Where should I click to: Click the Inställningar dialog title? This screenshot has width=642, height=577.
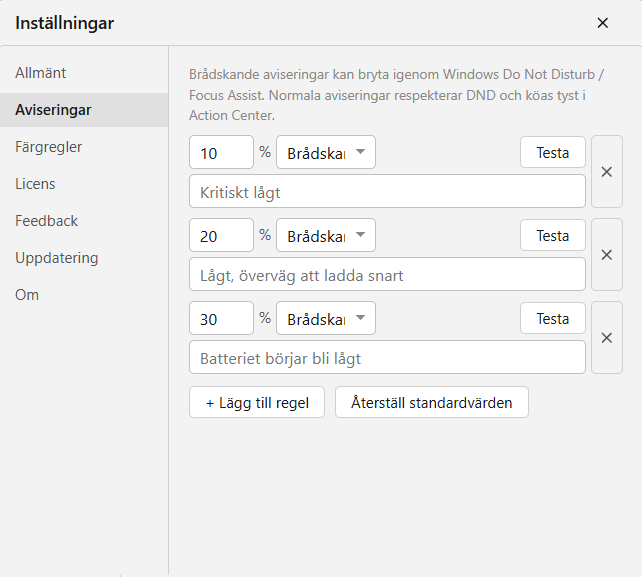click(64, 23)
